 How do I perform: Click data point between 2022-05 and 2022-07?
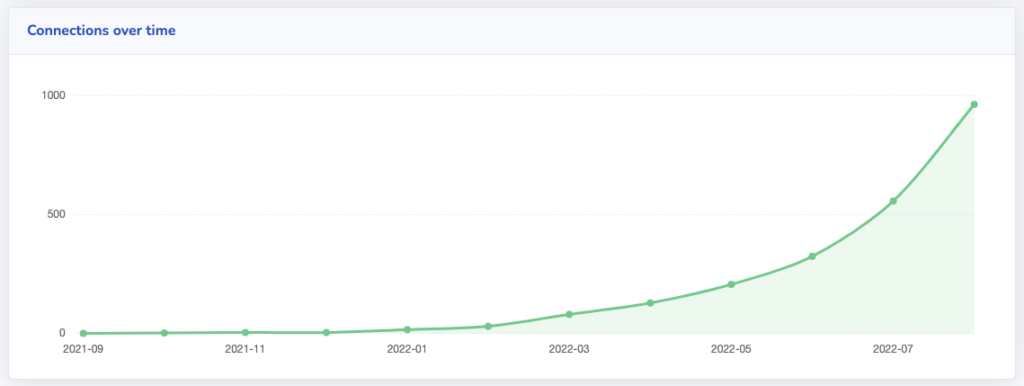812,256
